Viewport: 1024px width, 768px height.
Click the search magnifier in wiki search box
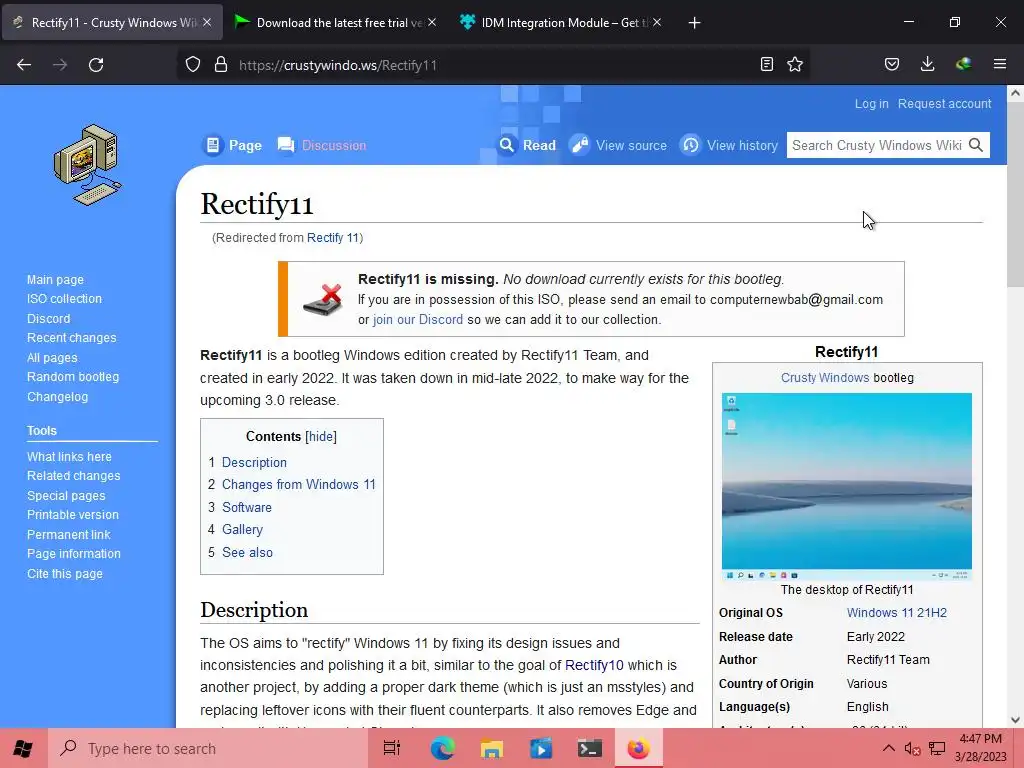(x=976, y=145)
